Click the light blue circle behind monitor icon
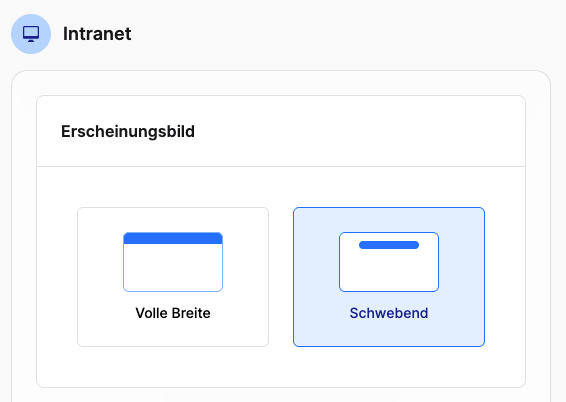 (x=31, y=34)
